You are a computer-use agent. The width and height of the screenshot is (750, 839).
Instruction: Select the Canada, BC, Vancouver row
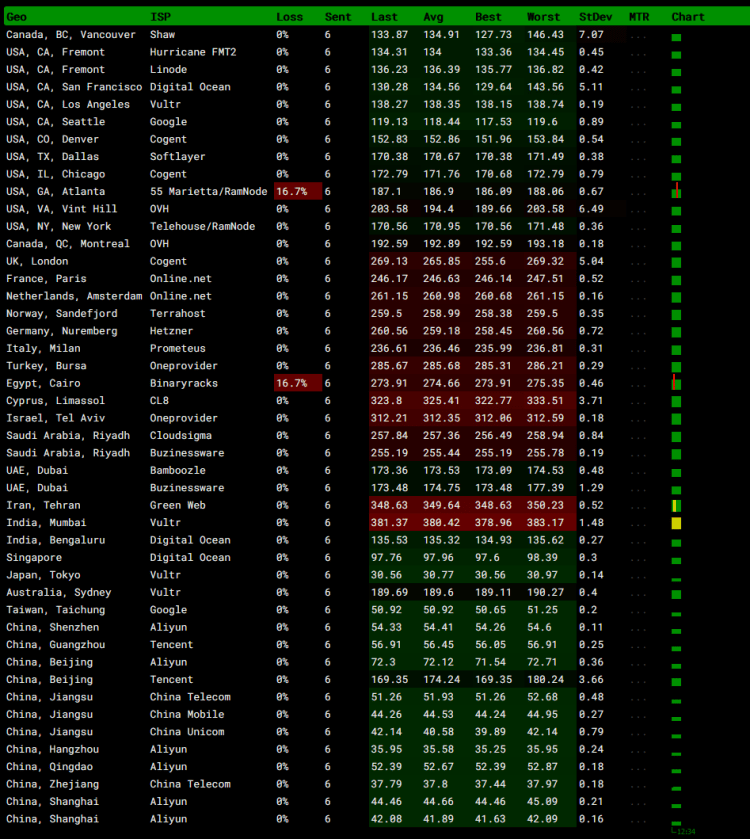(374, 35)
